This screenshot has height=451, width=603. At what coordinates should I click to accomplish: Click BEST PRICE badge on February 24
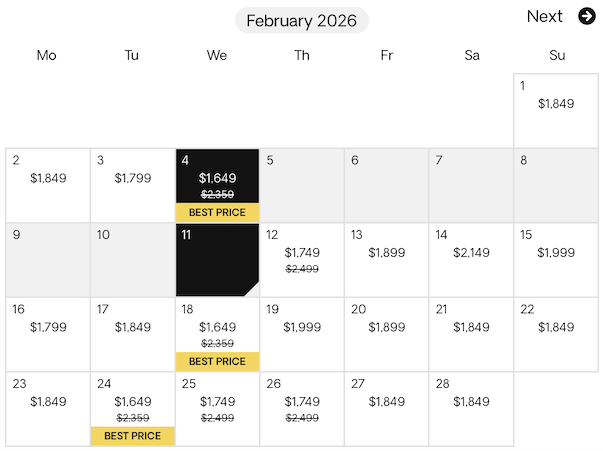(132, 436)
